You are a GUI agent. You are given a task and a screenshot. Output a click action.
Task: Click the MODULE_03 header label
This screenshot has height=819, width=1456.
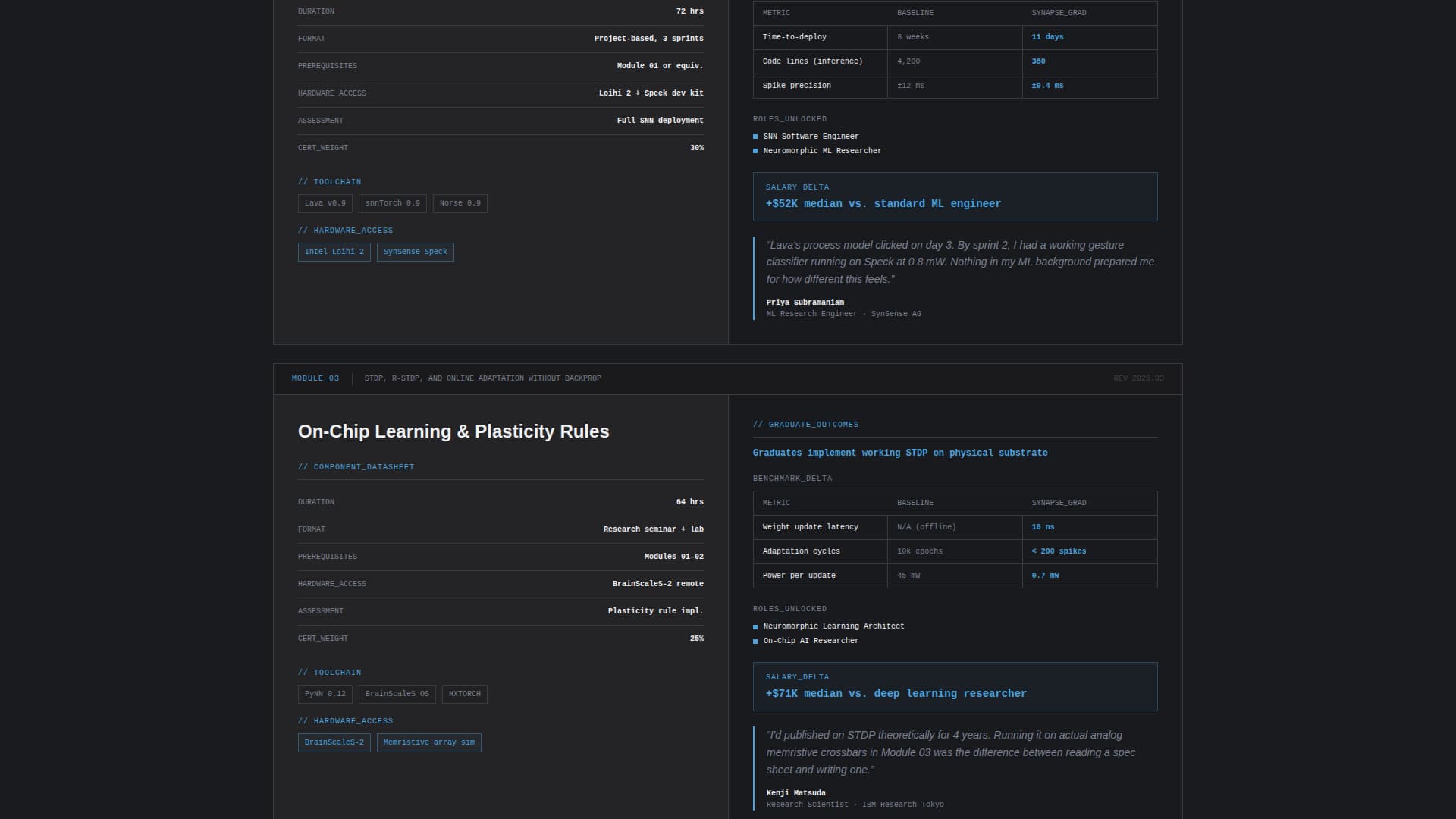pyautogui.click(x=315, y=378)
